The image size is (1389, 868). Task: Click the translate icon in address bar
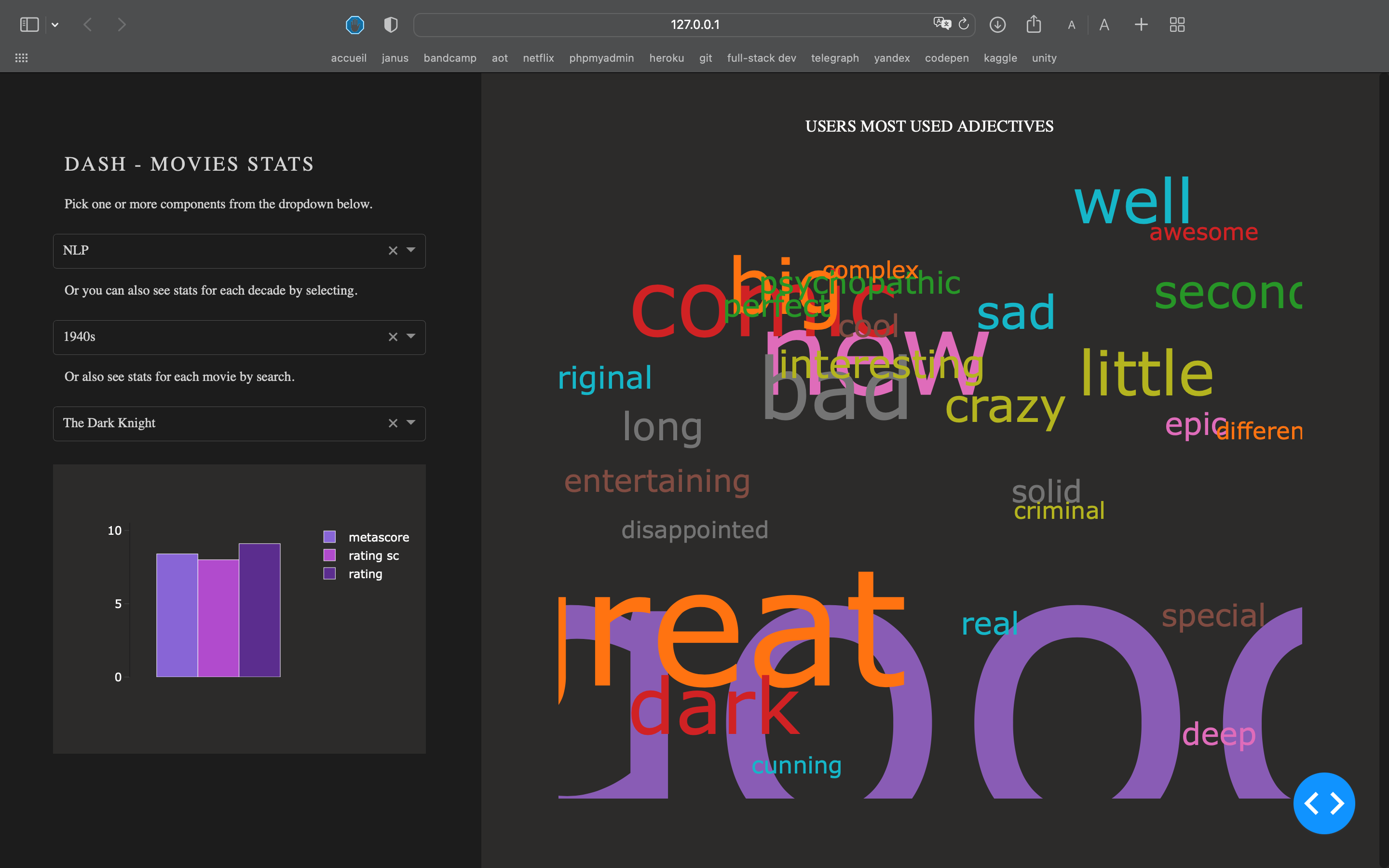942,24
